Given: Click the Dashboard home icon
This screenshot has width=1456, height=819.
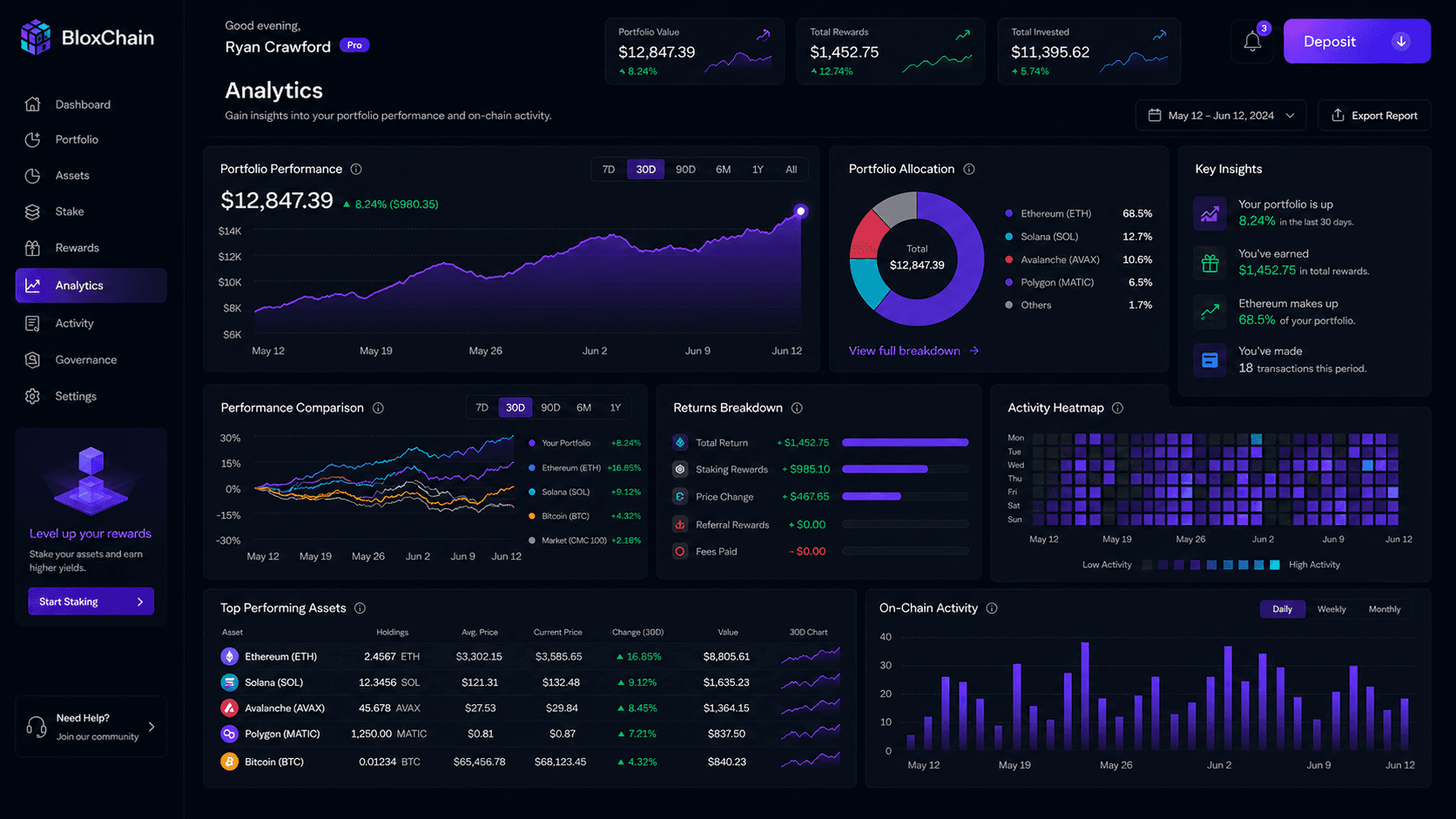Looking at the screenshot, I should point(32,104).
